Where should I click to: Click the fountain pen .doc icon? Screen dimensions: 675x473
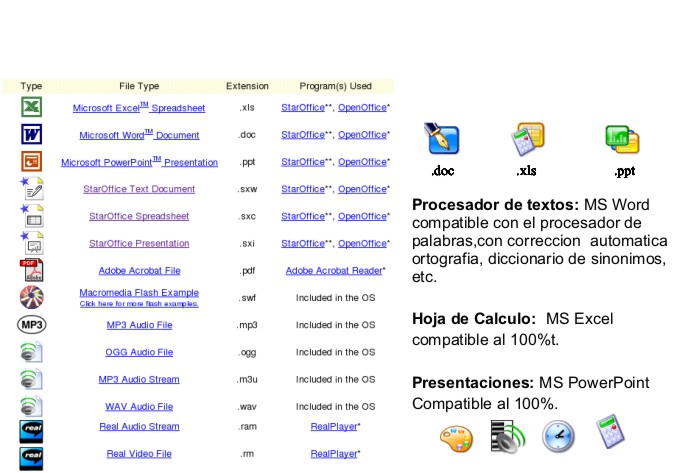(x=442, y=139)
